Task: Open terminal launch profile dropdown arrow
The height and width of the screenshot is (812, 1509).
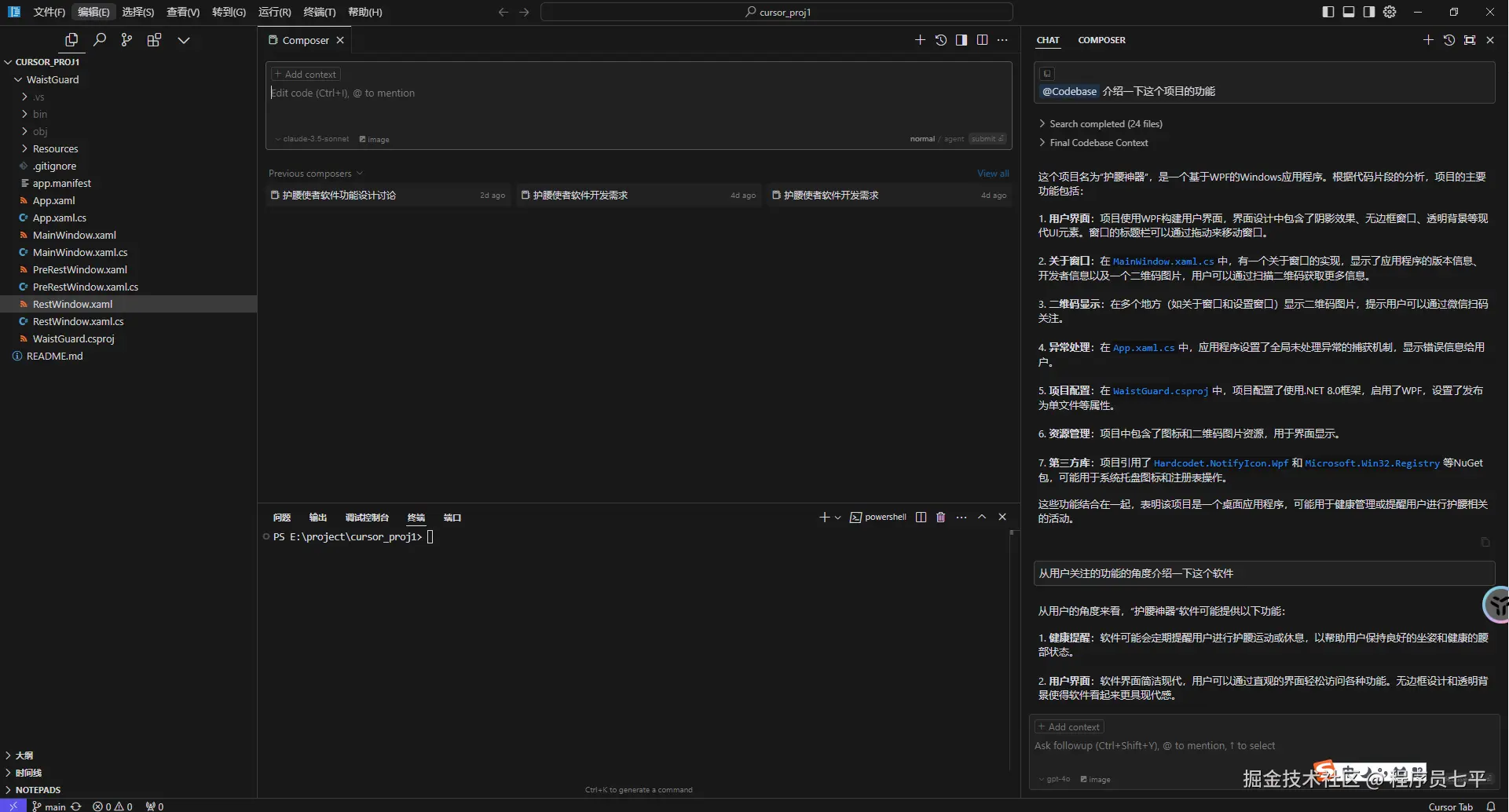Action: [x=838, y=518]
